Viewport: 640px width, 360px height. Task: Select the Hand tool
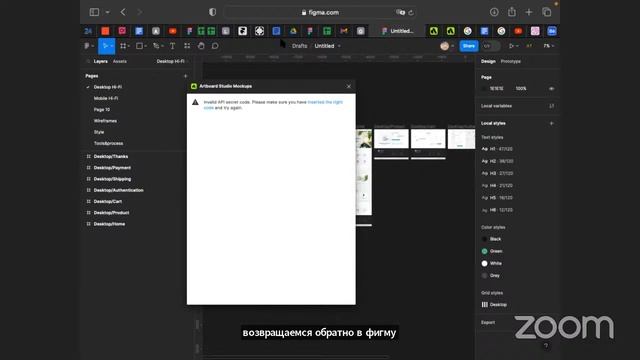pyautogui.click(x=201, y=46)
